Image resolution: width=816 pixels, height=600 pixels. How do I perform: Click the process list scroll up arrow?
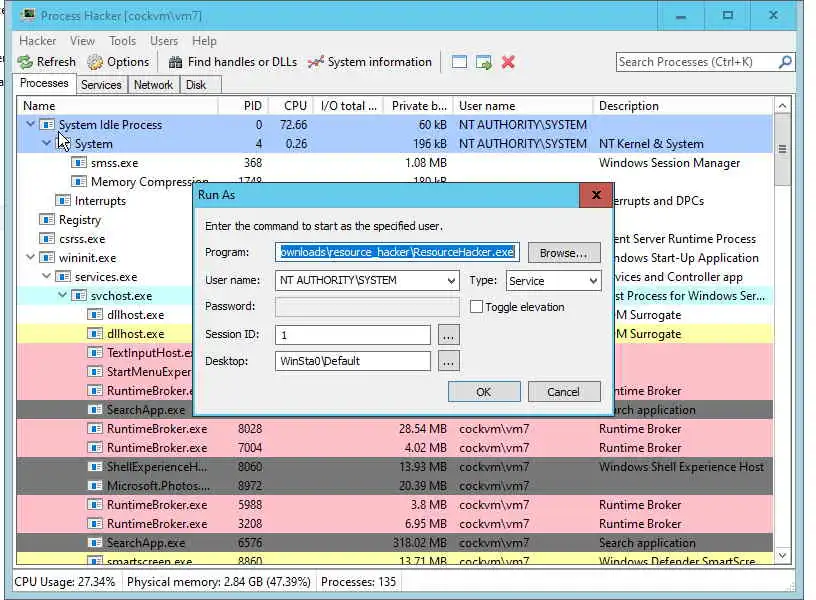pyautogui.click(x=782, y=106)
